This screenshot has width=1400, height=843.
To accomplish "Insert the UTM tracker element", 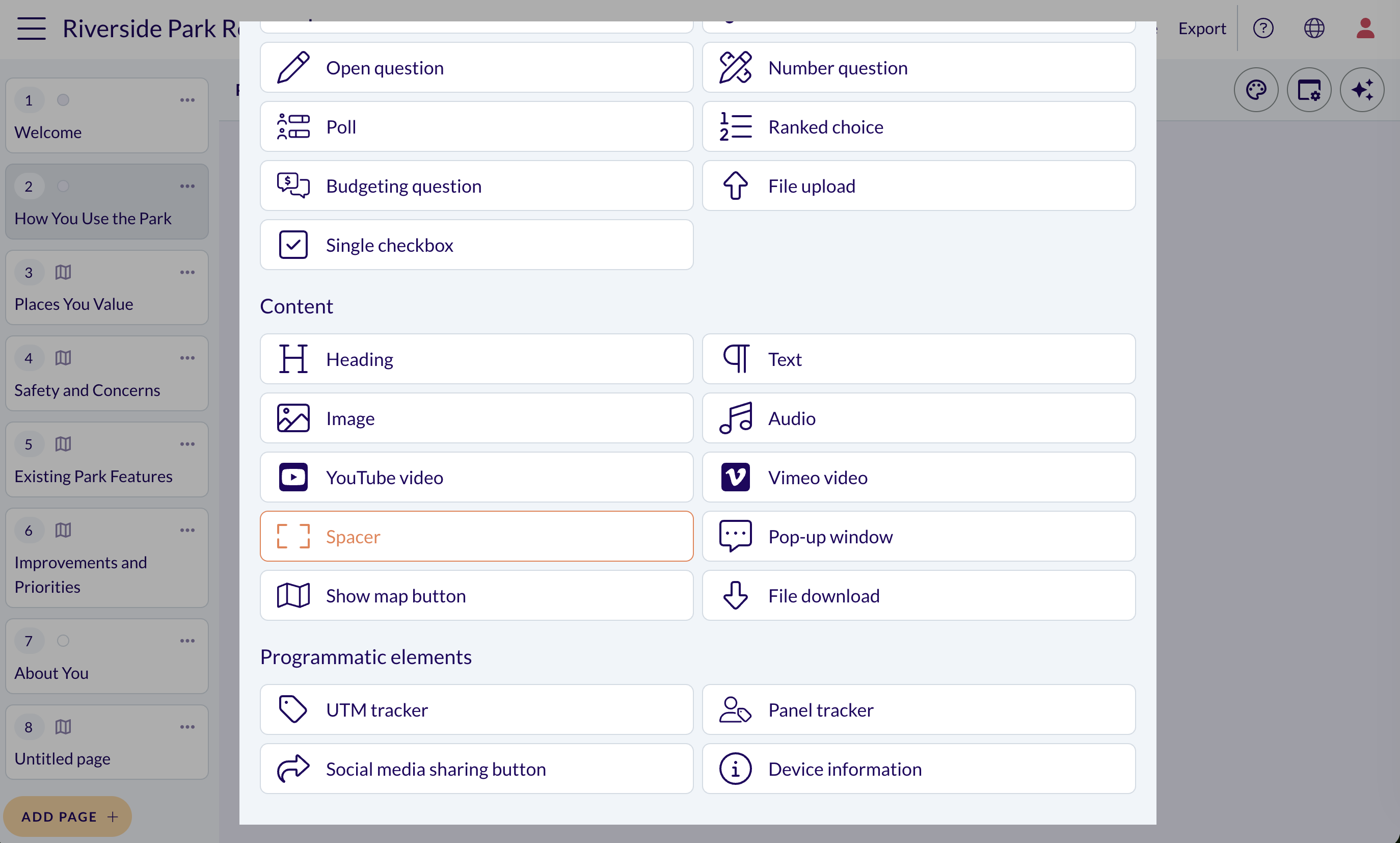I will pyautogui.click(x=476, y=709).
